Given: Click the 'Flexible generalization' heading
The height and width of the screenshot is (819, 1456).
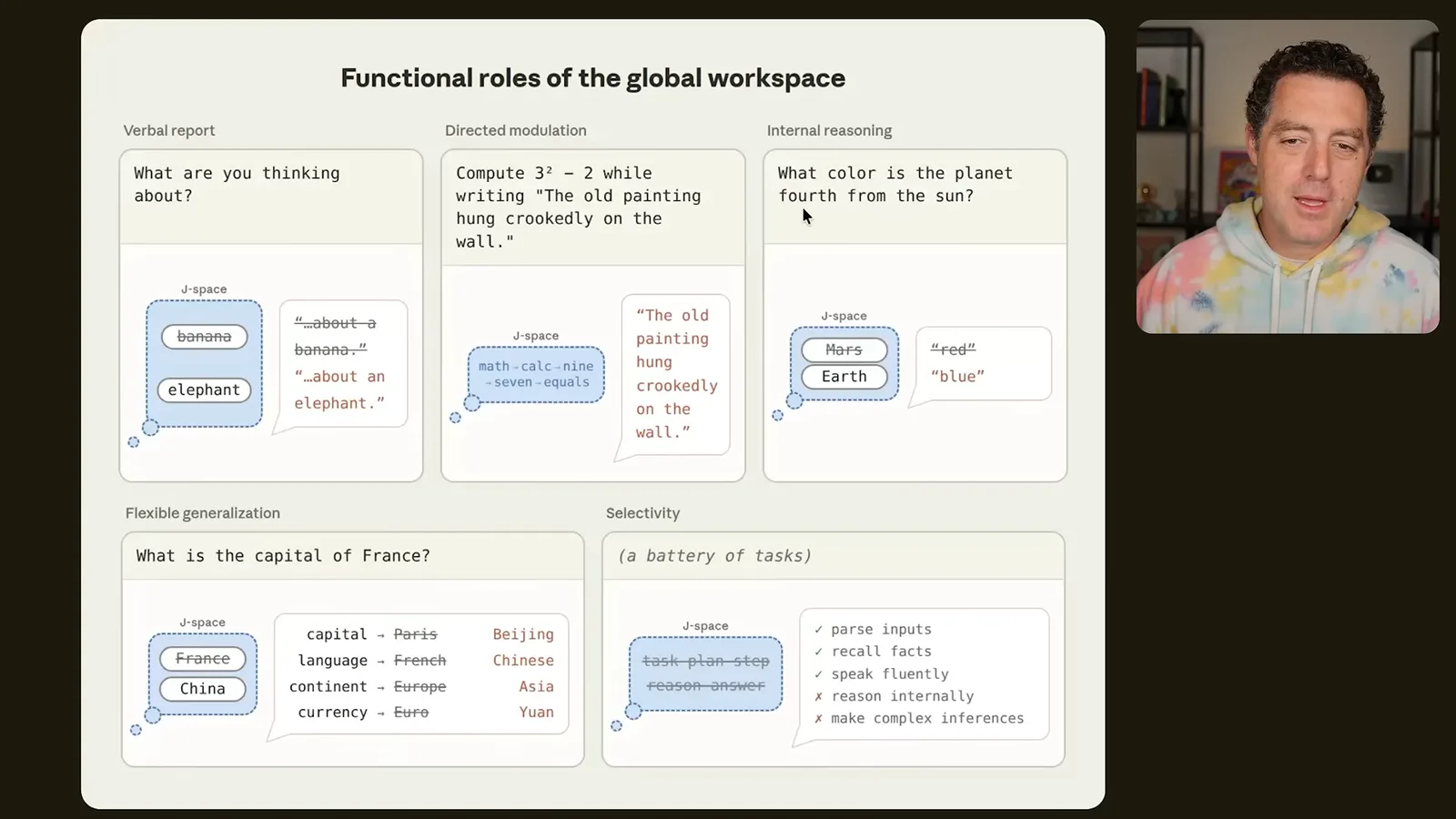Looking at the screenshot, I should [203, 513].
